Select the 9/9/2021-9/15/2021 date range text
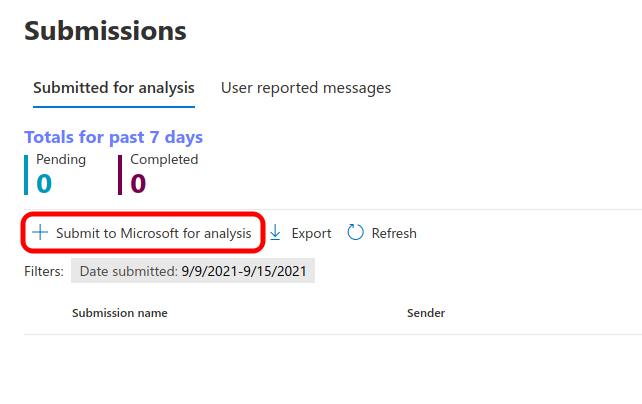Viewport: 642px width, 404px height. [x=244, y=271]
